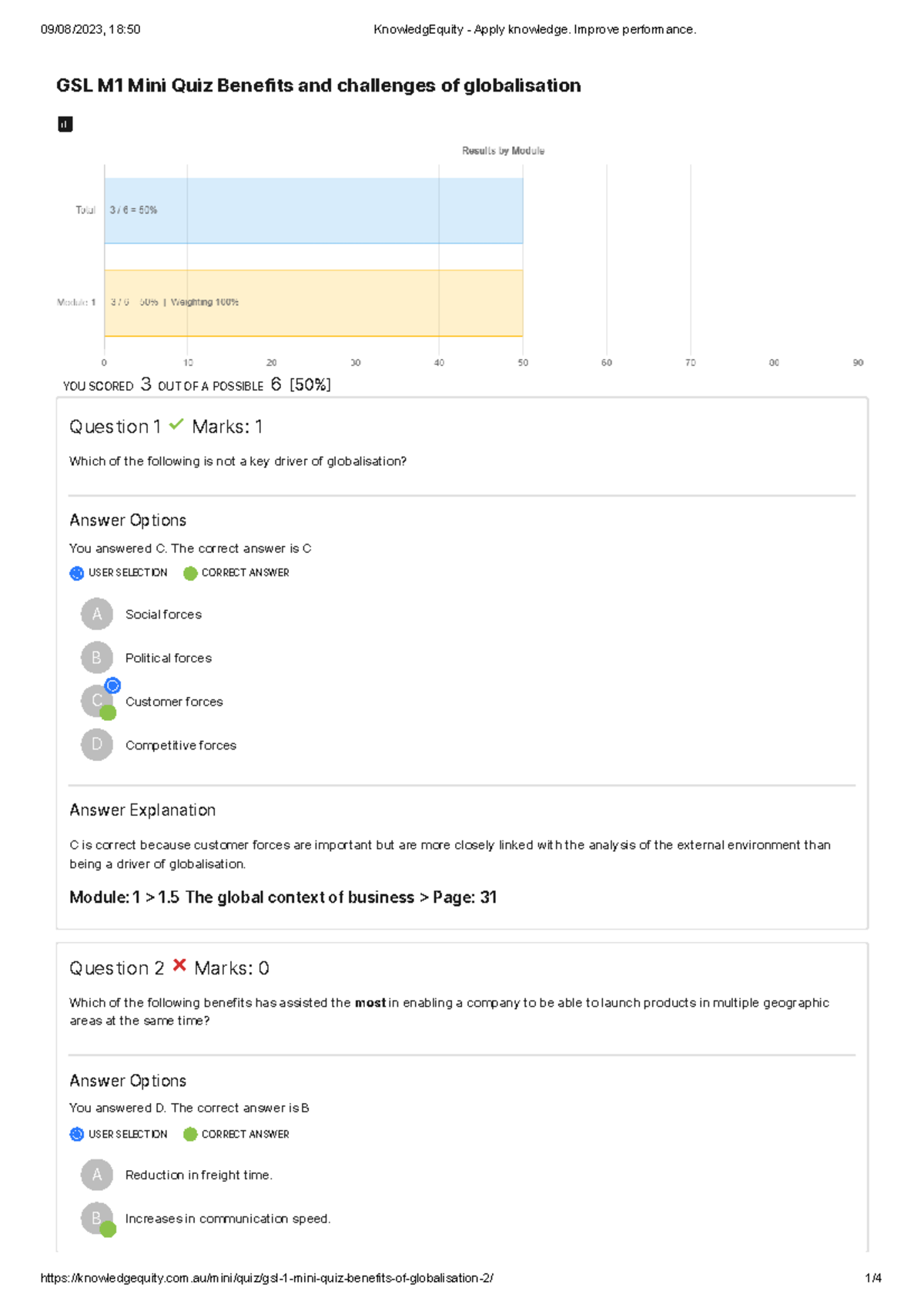Click the yellow Module 1 score bar

tap(313, 303)
